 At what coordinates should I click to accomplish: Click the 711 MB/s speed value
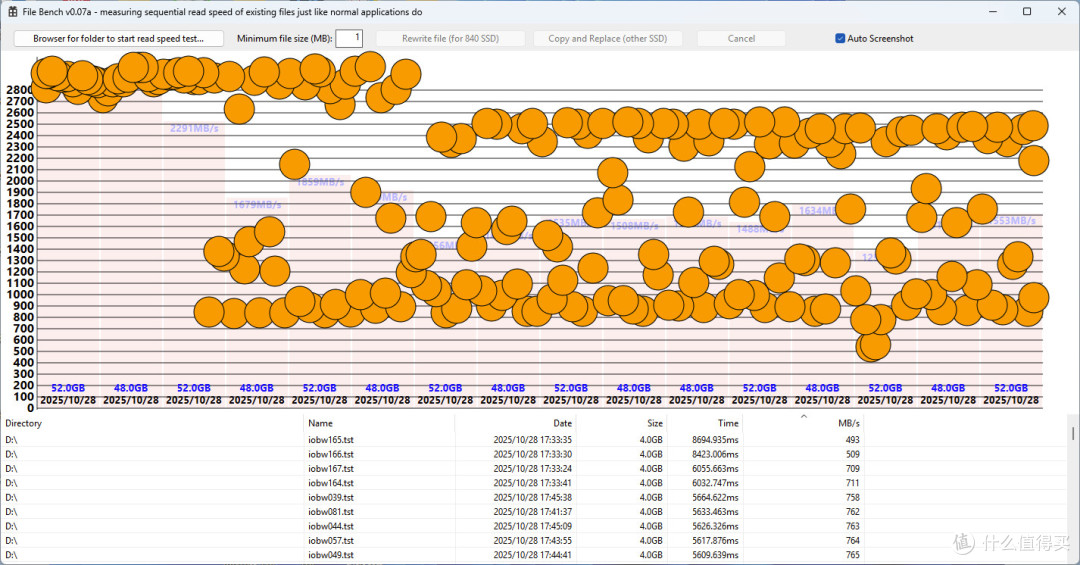[x=853, y=483]
